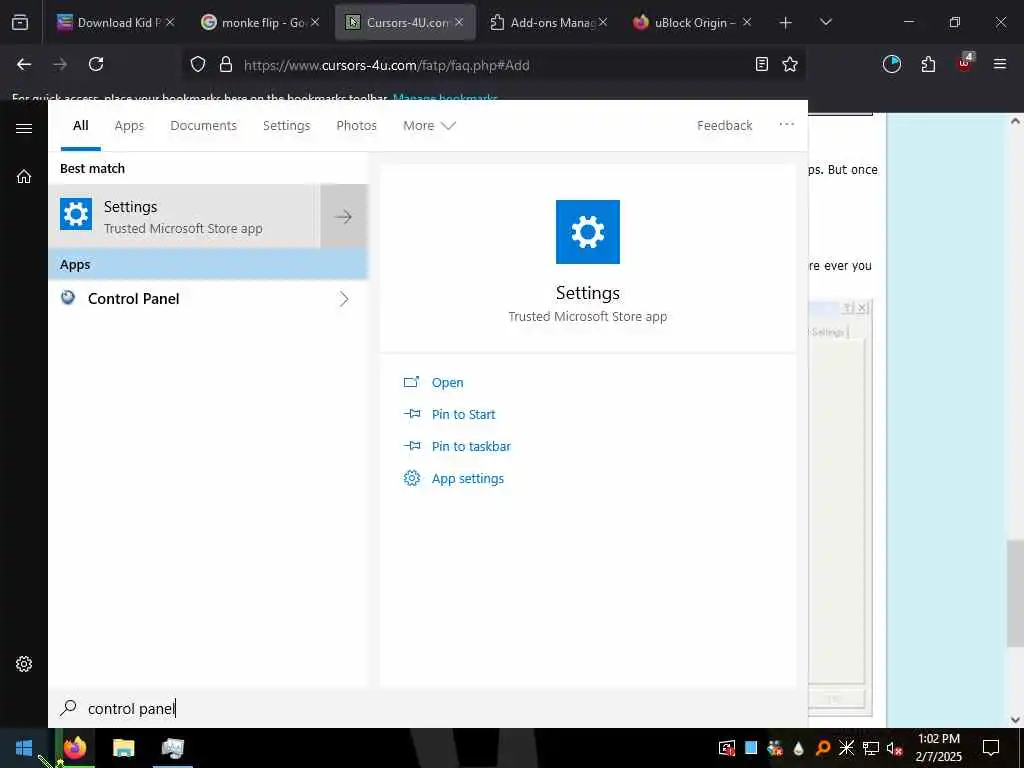
Task: Click the Feedback button
Action: (x=724, y=125)
